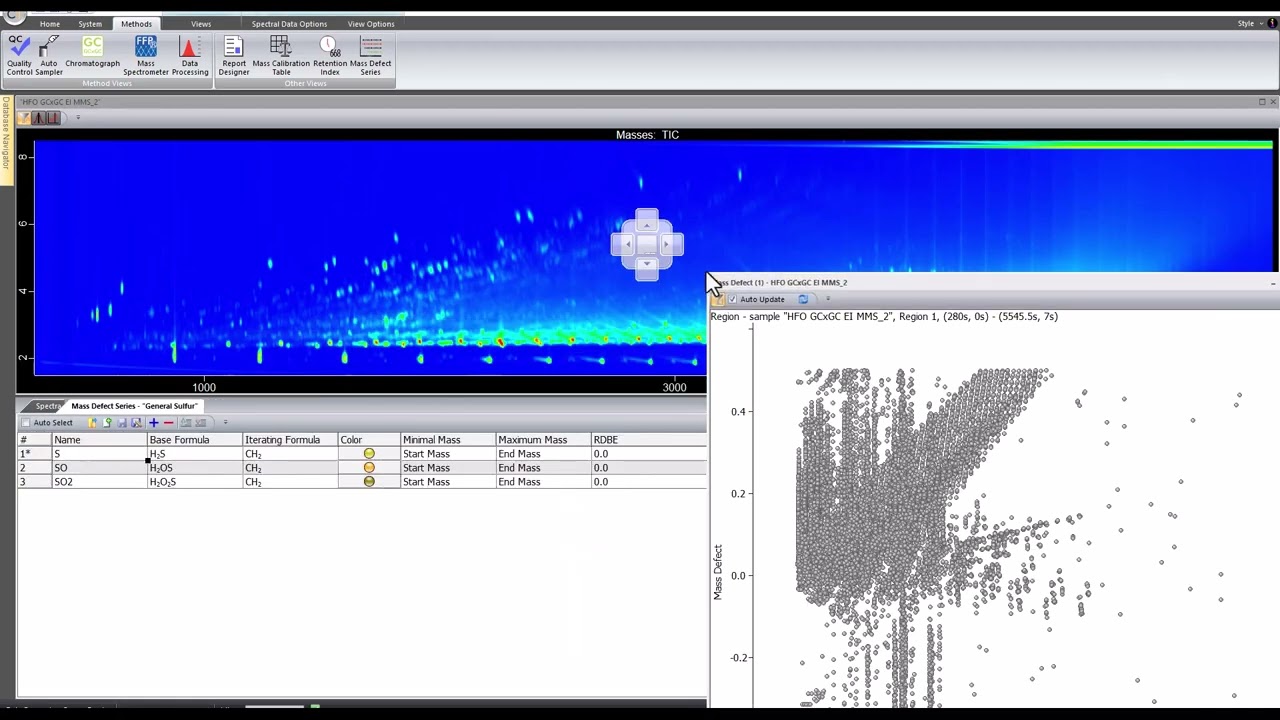Click the refresh icon in Mass Defect window
The image size is (1280, 720).
pos(803,299)
